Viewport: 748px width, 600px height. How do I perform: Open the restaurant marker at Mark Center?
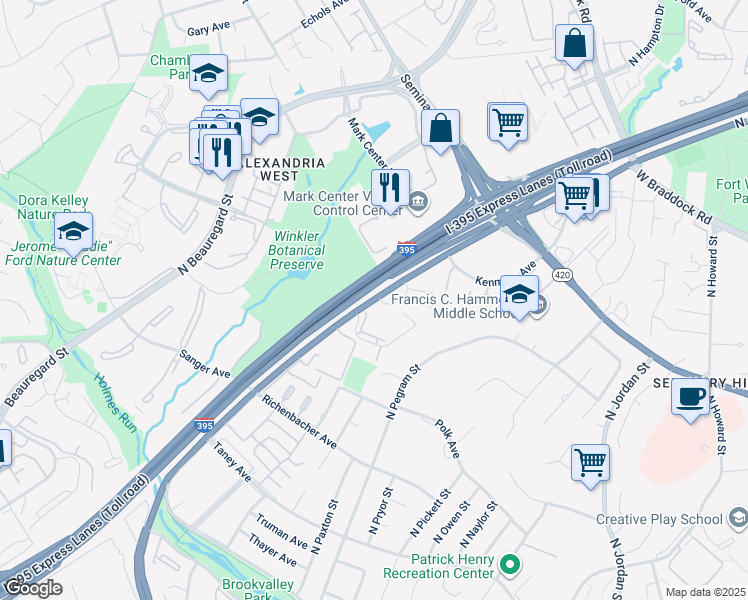(390, 189)
